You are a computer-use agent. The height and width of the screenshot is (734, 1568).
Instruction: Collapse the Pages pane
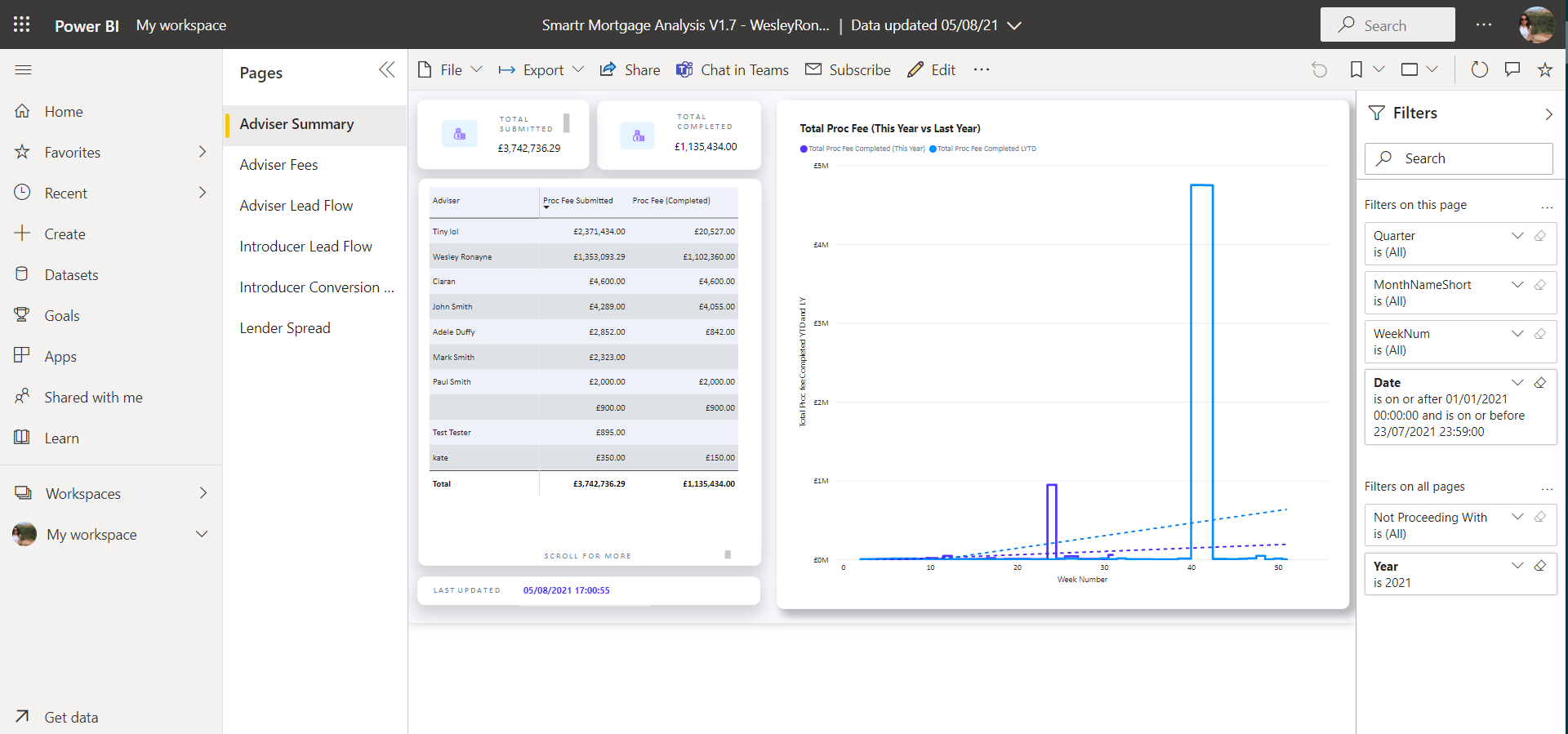[x=387, y=70]
